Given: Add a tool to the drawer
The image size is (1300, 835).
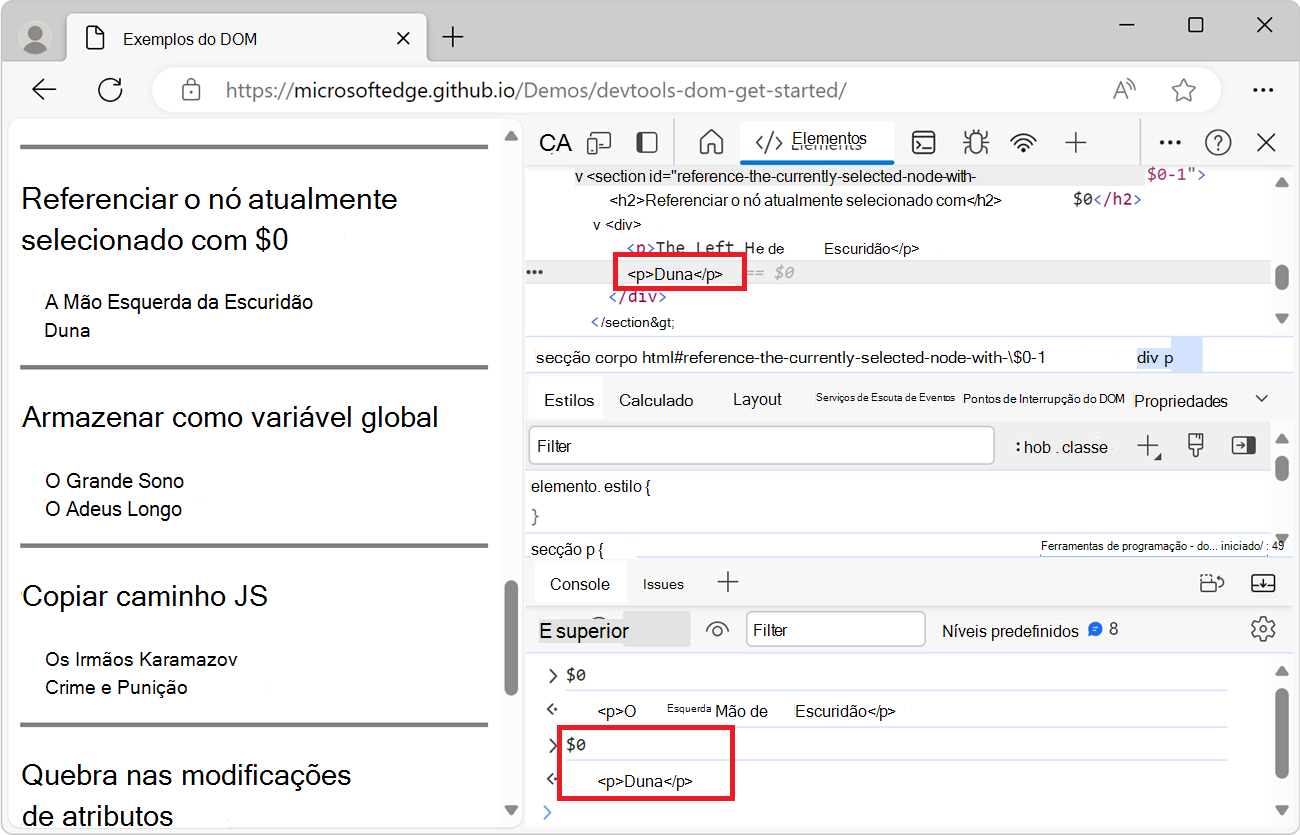Looking at the screenshot, I should pyautogui.click(x=728, y=583).
